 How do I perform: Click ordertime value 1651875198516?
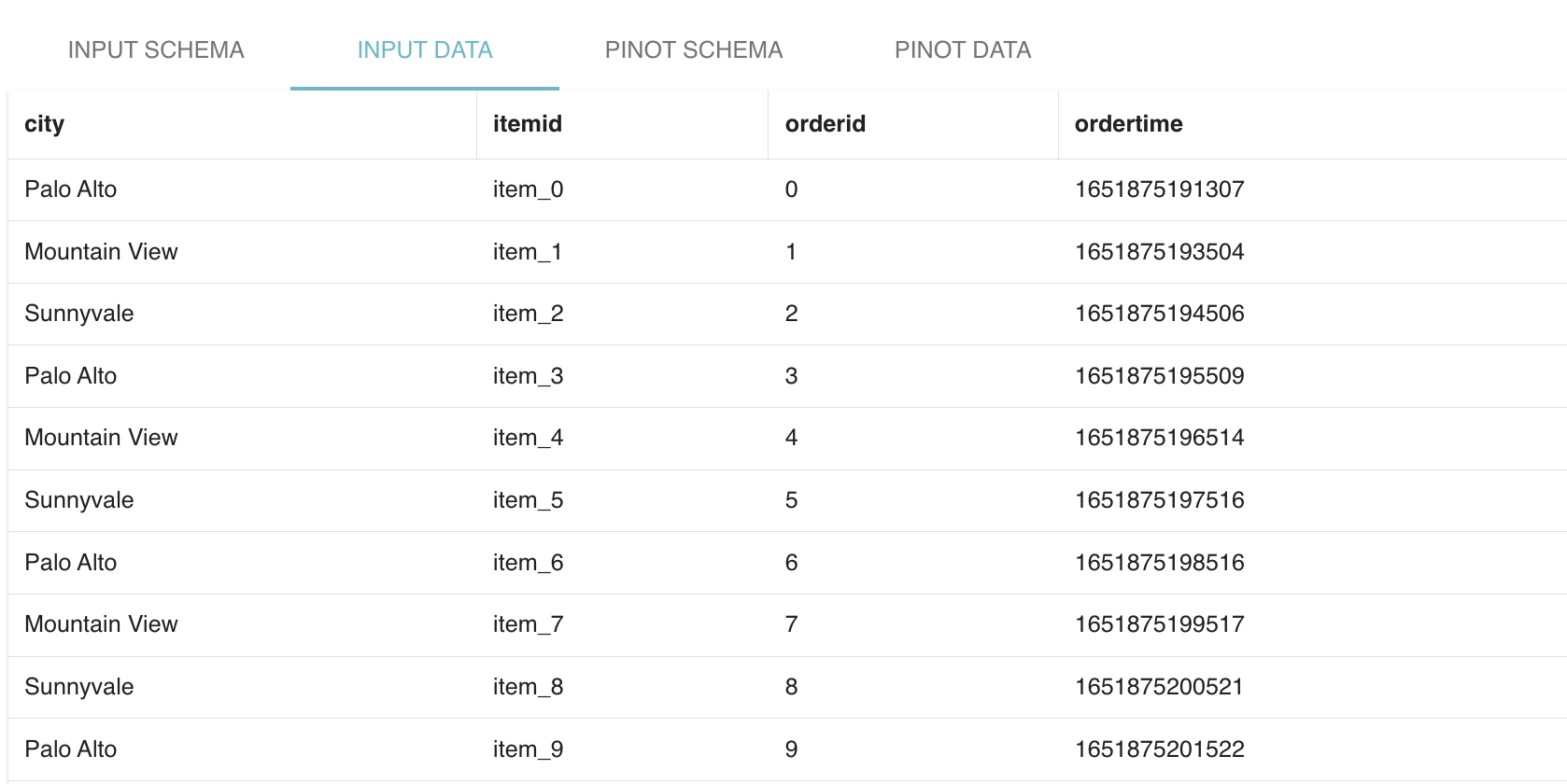click(1159, 563)
